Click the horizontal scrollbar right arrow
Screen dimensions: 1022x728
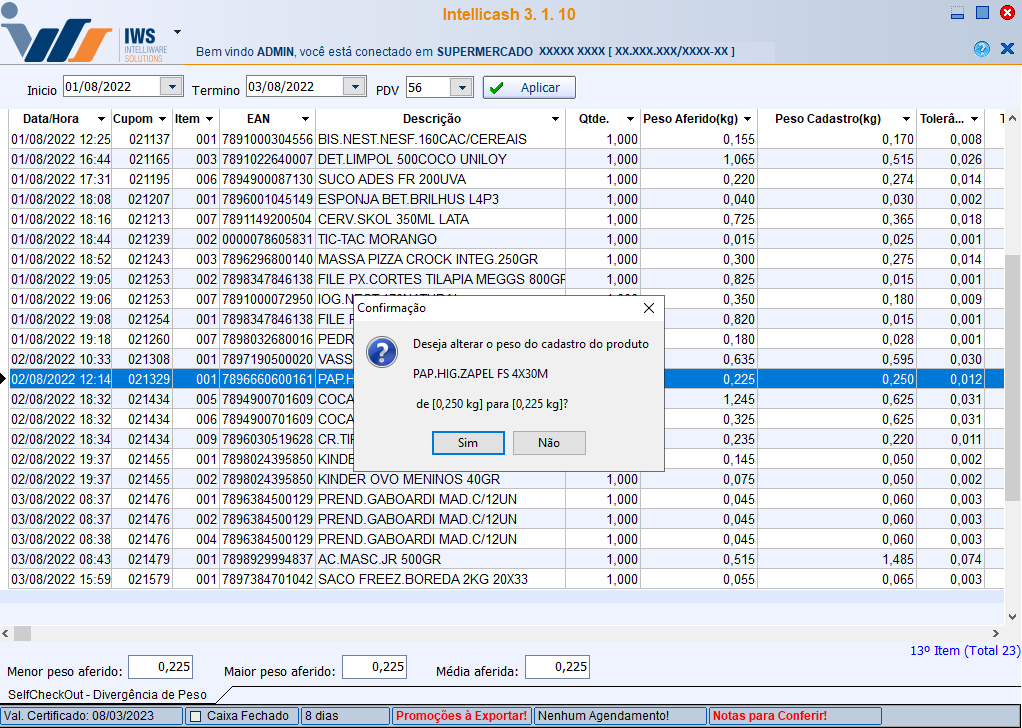(x=995, y=633)
